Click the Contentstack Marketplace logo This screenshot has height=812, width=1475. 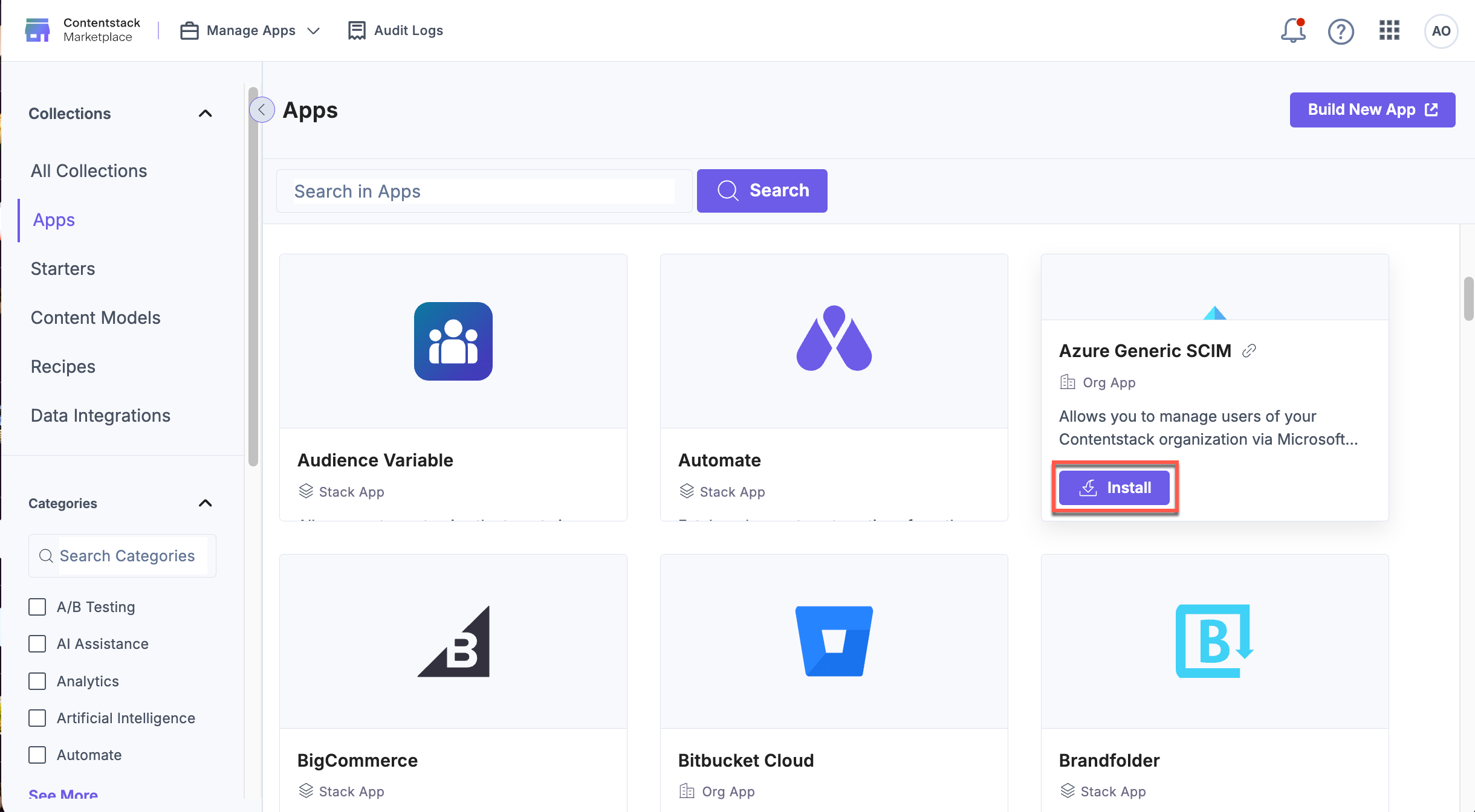click(83, 30)
